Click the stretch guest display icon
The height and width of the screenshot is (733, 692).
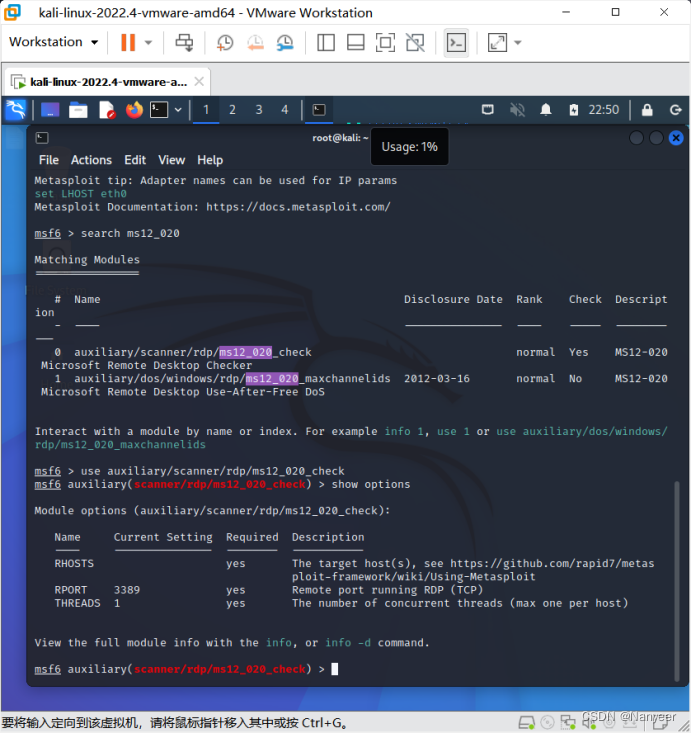(497, 43)
